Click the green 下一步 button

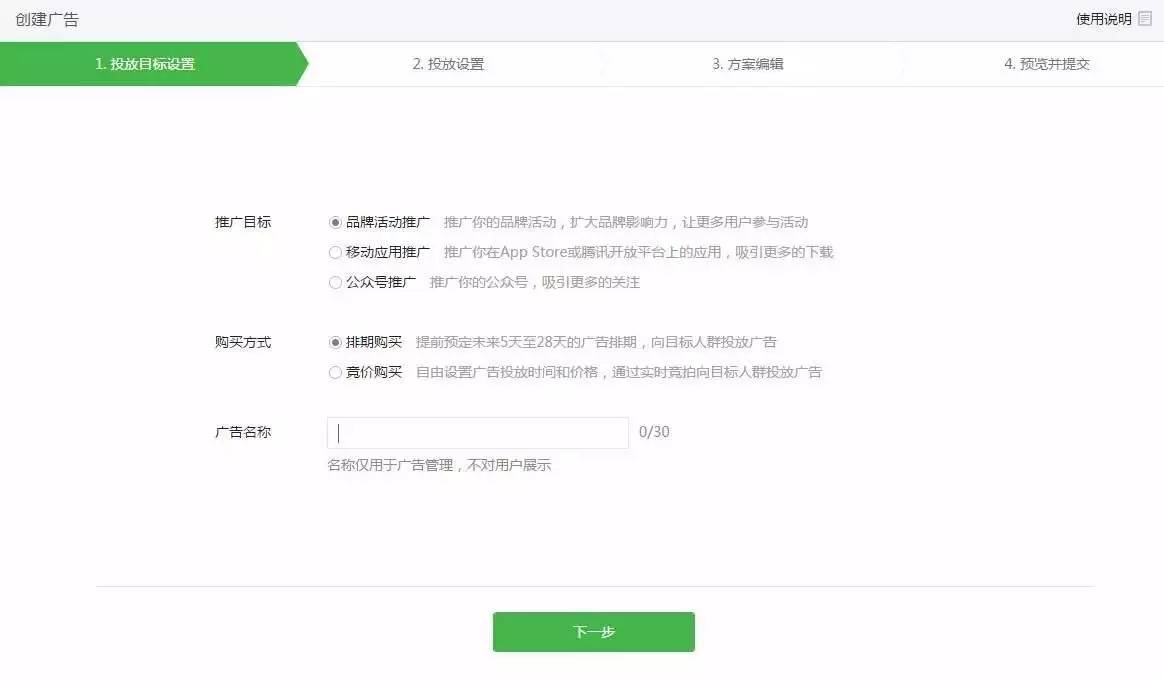tap(594, 632)
